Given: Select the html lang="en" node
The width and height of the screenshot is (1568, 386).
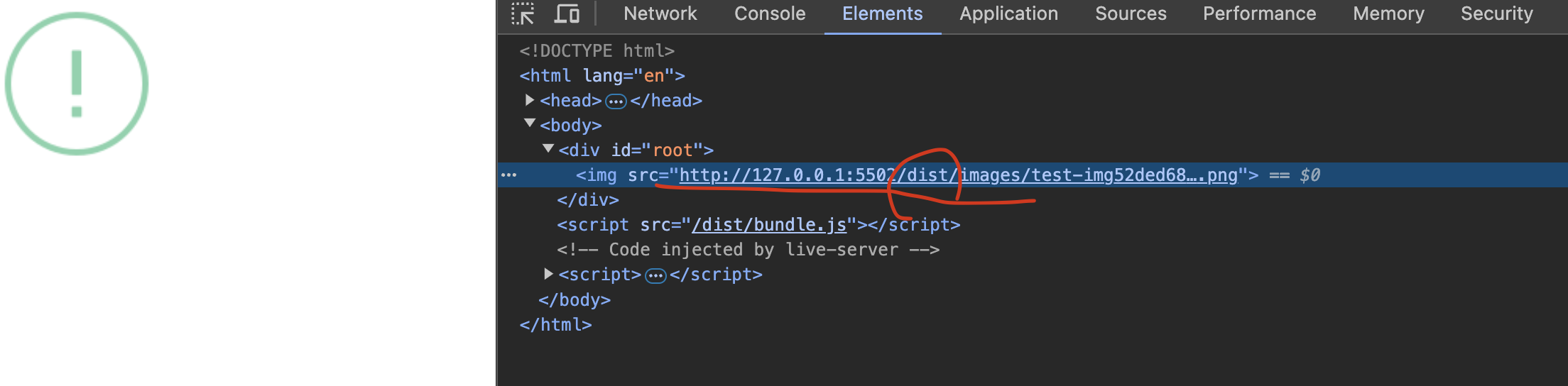Looking at the screenshot, I should 602,76.
